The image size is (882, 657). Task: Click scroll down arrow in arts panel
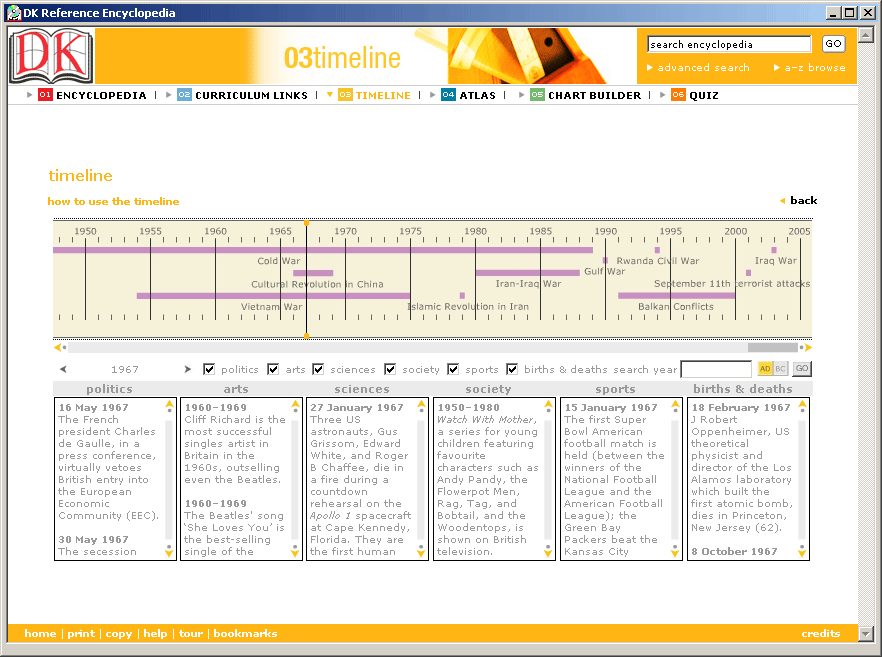(x=295, y=554)
